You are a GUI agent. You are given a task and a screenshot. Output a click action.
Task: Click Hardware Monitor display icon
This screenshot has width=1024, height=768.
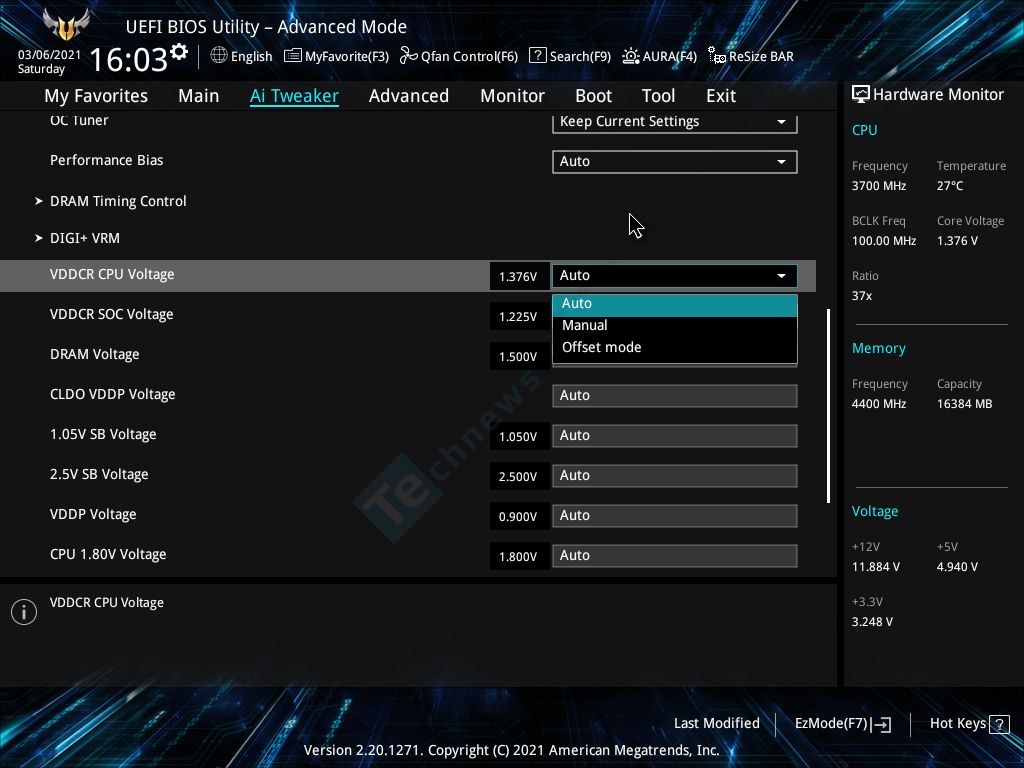coord(861,95)
